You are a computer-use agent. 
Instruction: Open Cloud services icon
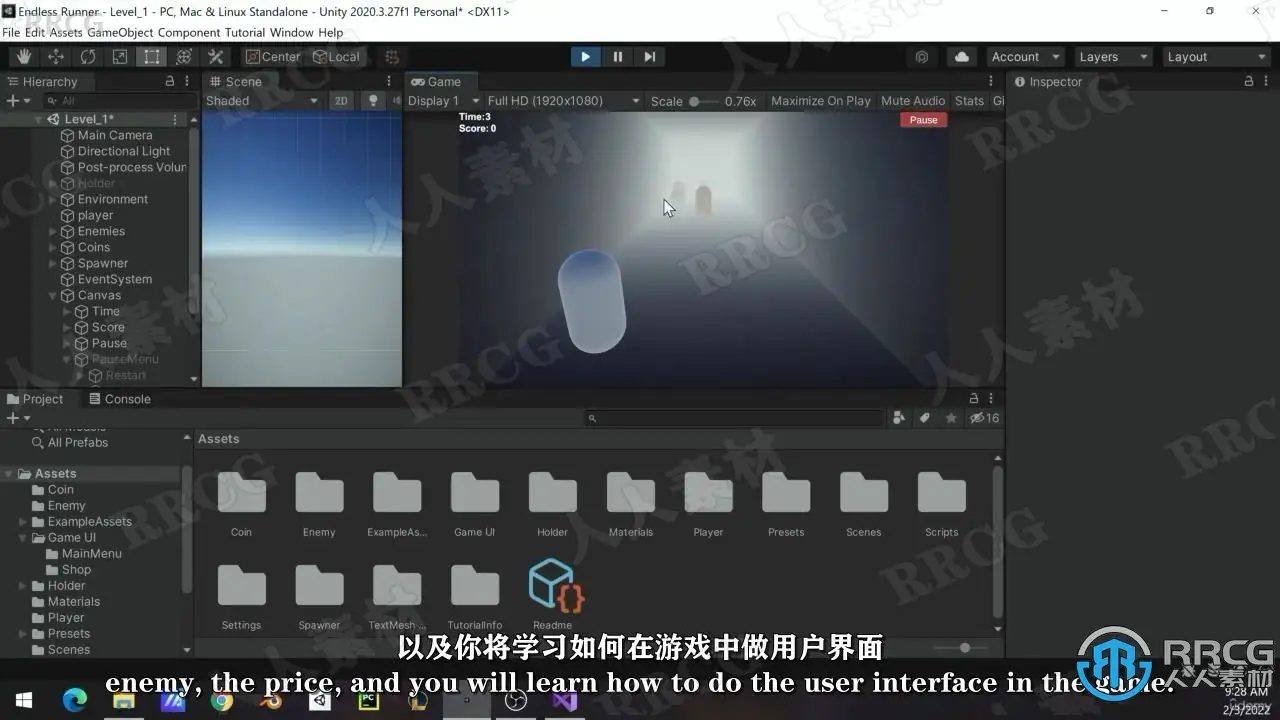962,57
